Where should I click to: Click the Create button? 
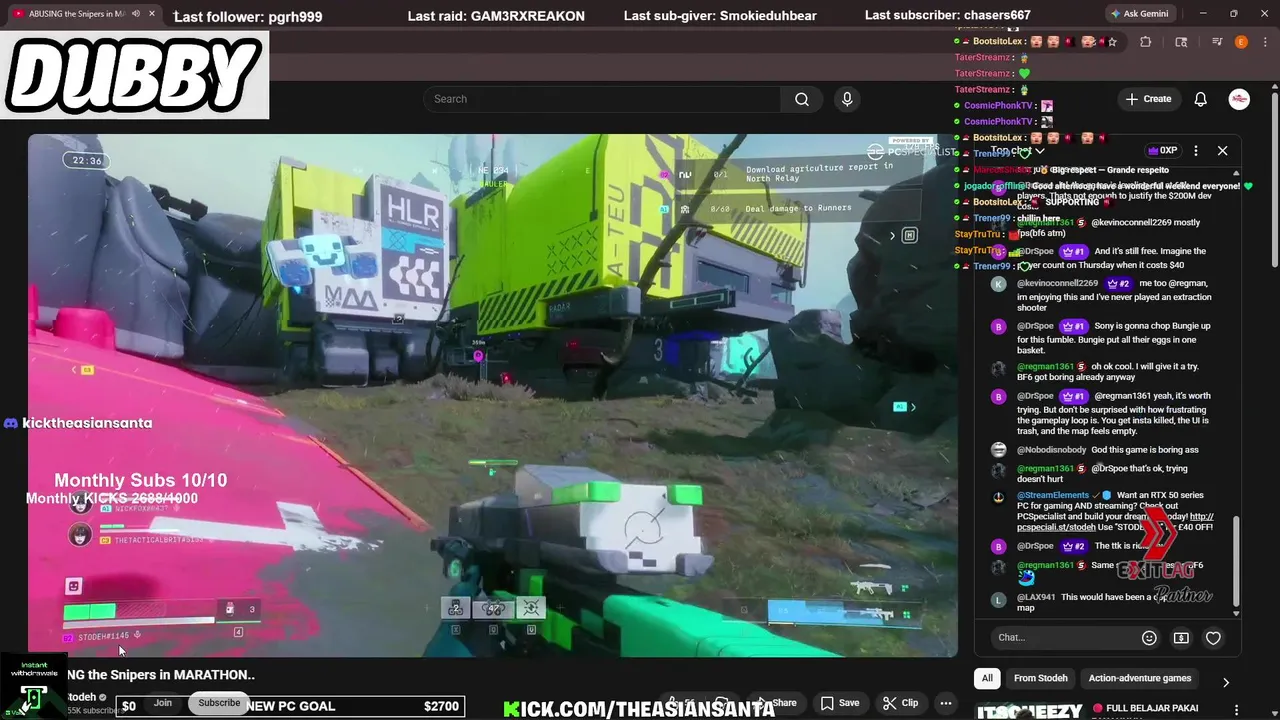point(1148,99)
